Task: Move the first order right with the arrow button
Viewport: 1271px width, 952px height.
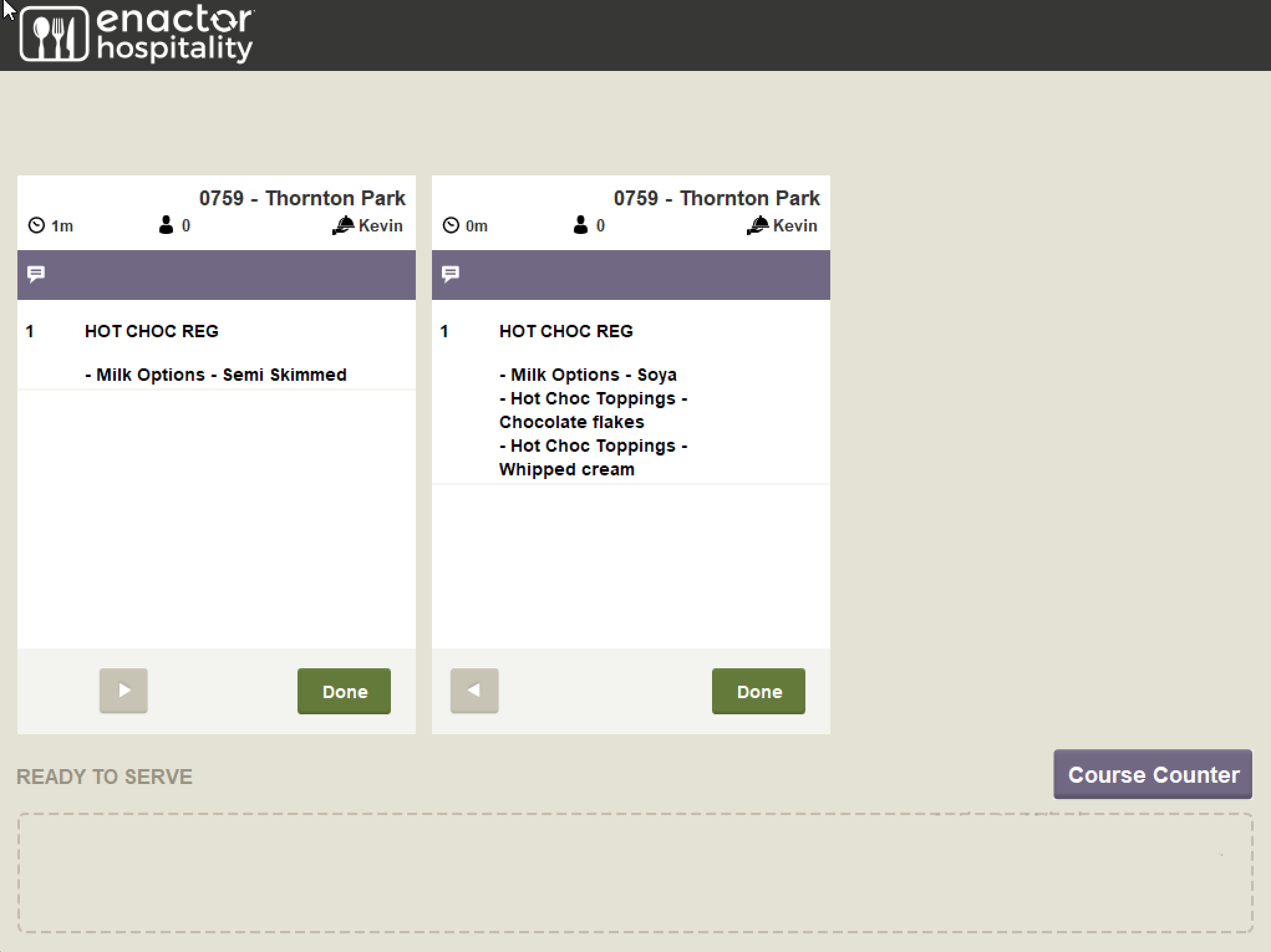Action: (x=123, y=691)
